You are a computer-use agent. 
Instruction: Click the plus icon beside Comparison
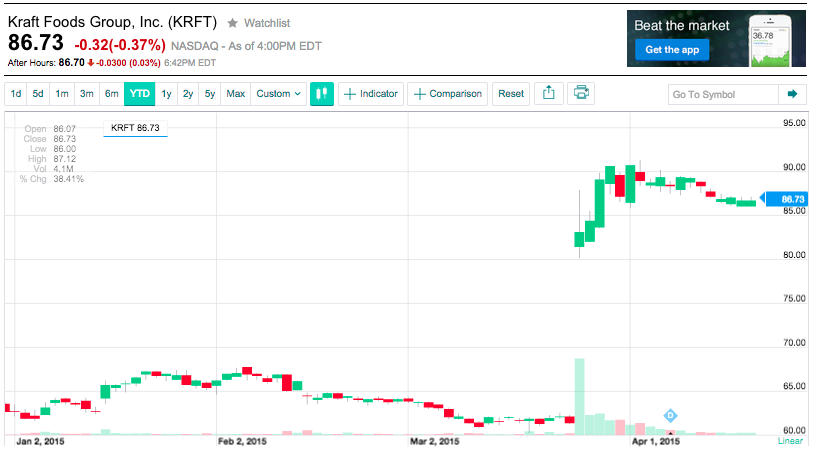[419, 94]
